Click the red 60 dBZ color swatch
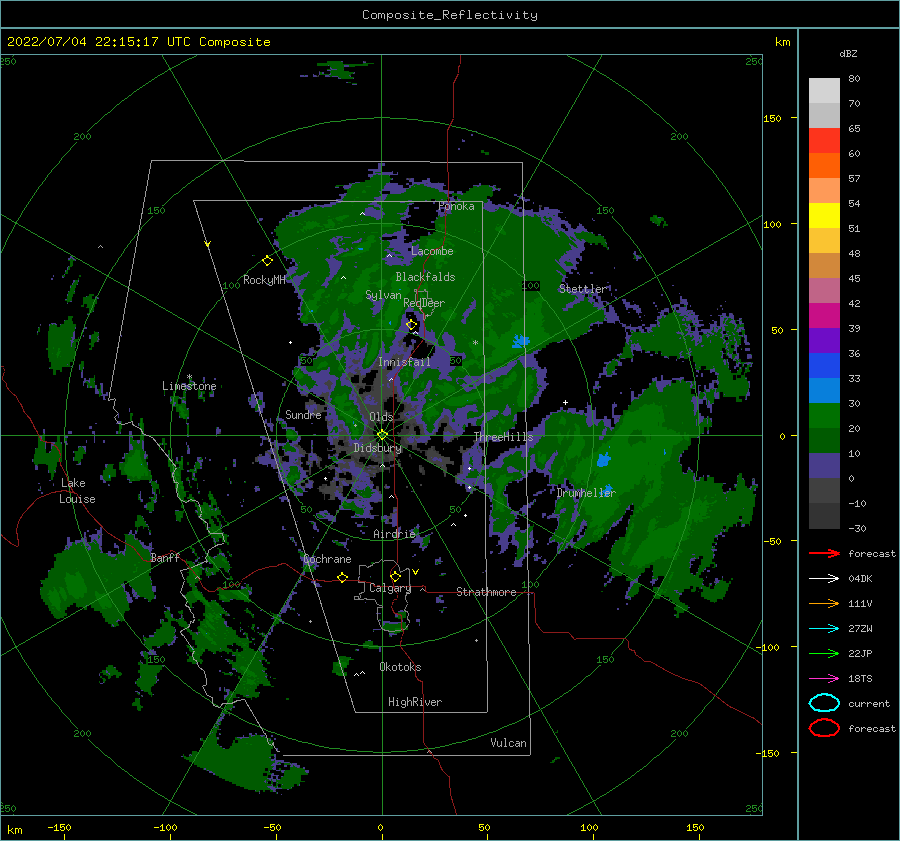 [824, 141]
